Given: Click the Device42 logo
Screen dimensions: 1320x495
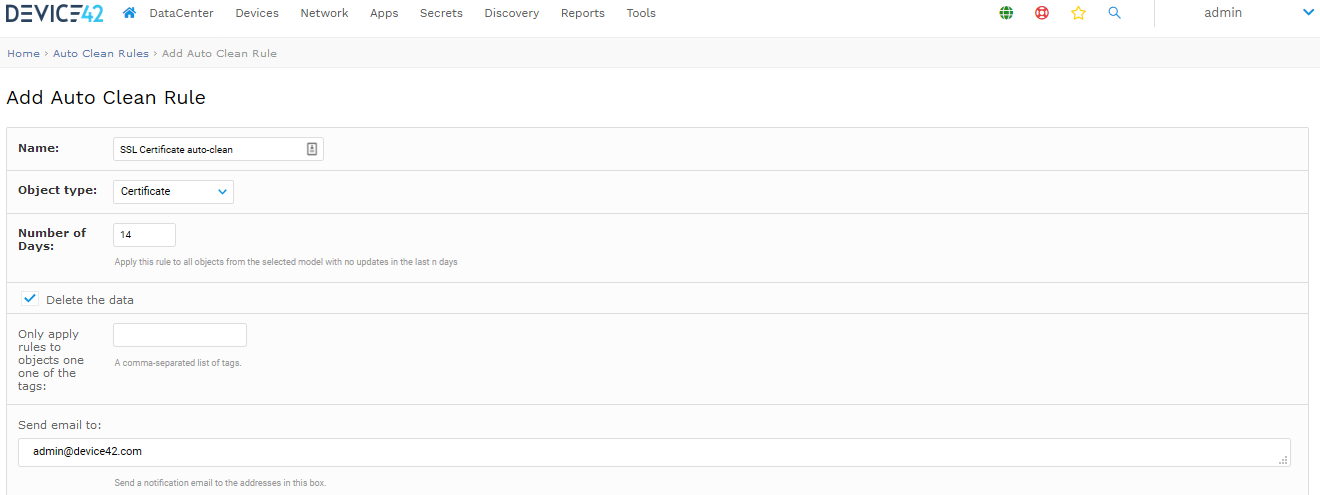Looking at the screenshot, I should click(x=55, y=13).
